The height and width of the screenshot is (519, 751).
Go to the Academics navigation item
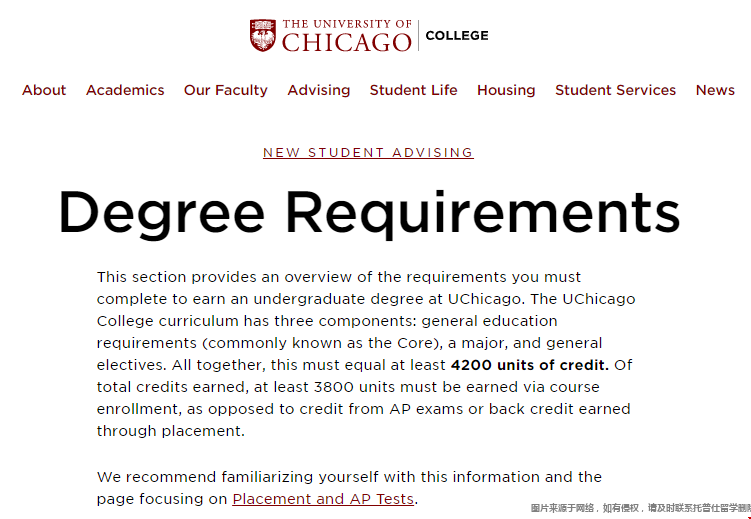(x=125, y=90)
